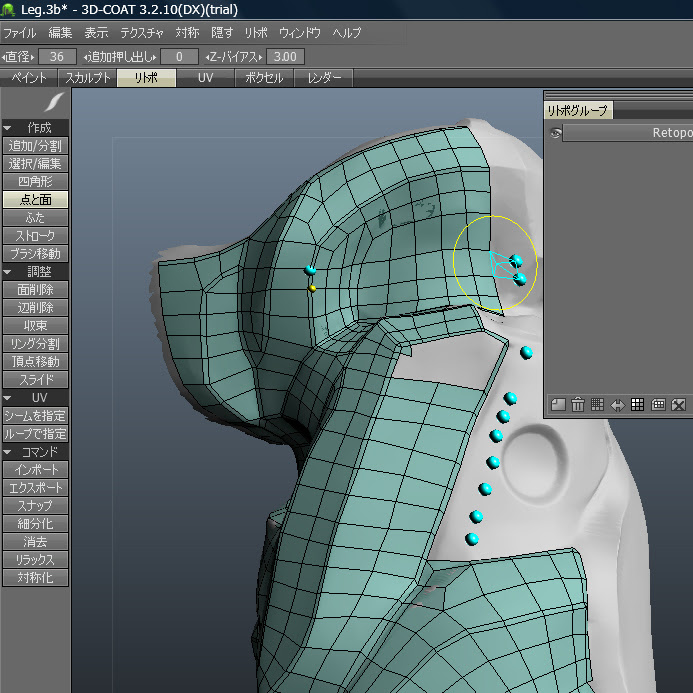693x693 pixels.
Task: Collapse the コマンド section header
Action: point(35,452)
